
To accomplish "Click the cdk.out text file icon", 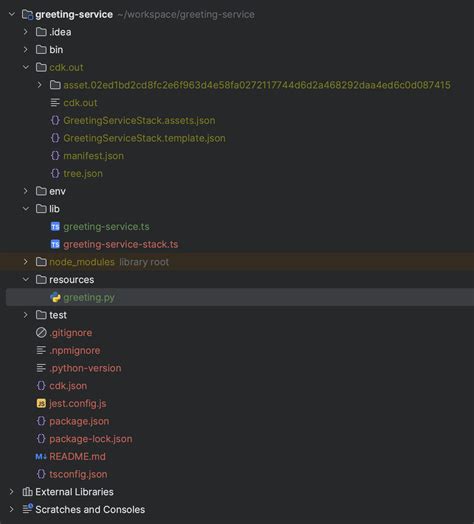I will pos(55,103).
